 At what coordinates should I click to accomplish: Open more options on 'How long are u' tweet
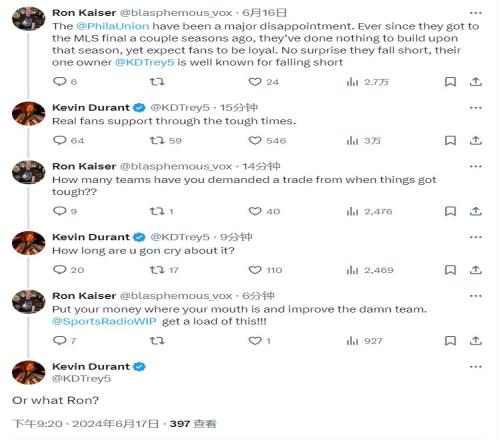pyautogui.click(x=476, y=237)
